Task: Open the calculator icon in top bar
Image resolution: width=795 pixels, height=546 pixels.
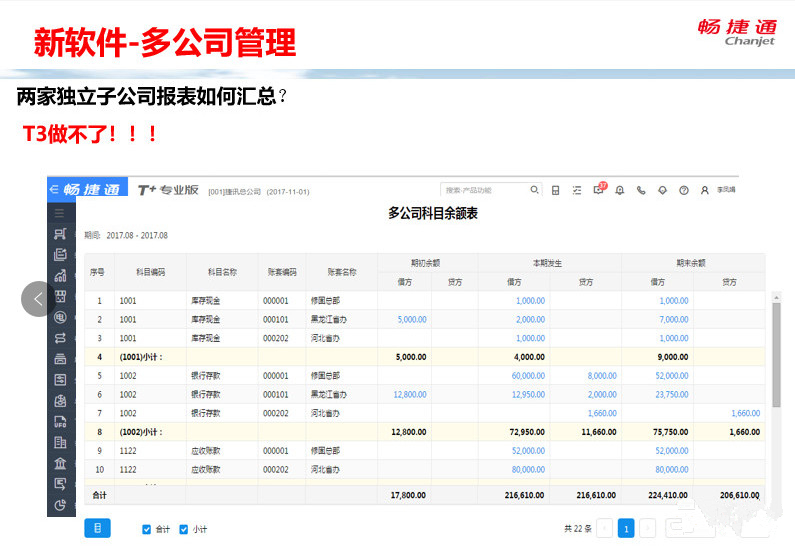Action: pyautogui.click(x=556, y=190)
